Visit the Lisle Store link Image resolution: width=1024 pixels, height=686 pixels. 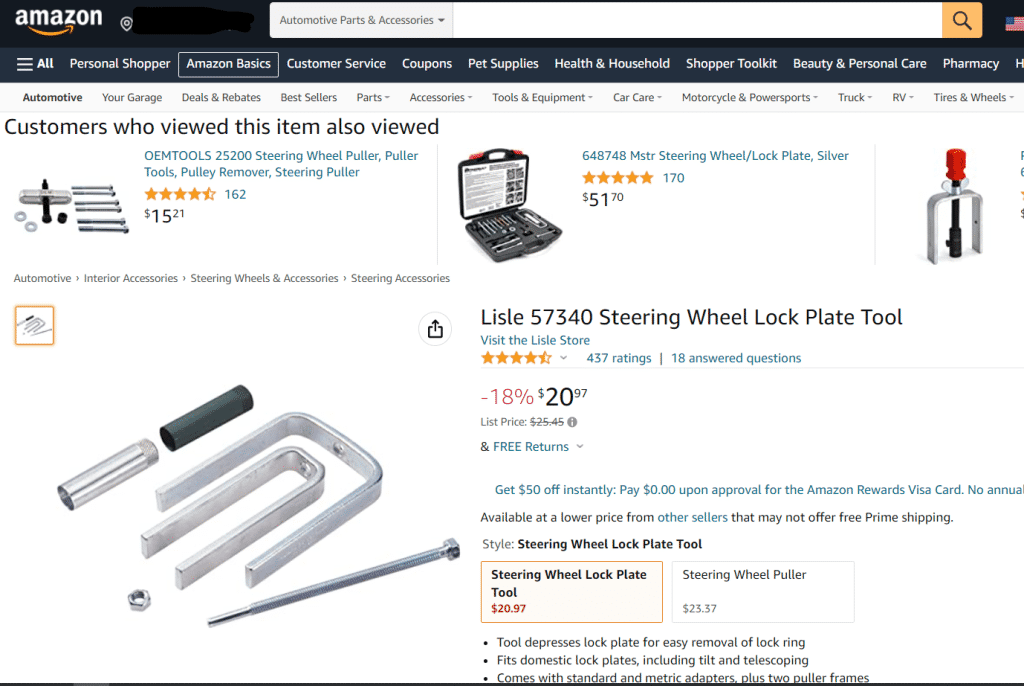[x=535, y=340]
